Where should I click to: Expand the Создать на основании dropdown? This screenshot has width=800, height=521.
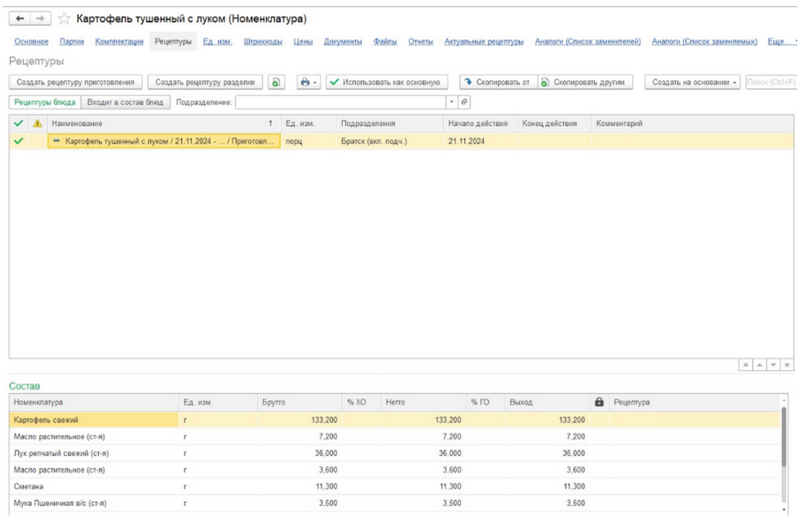tap(693, 82)
